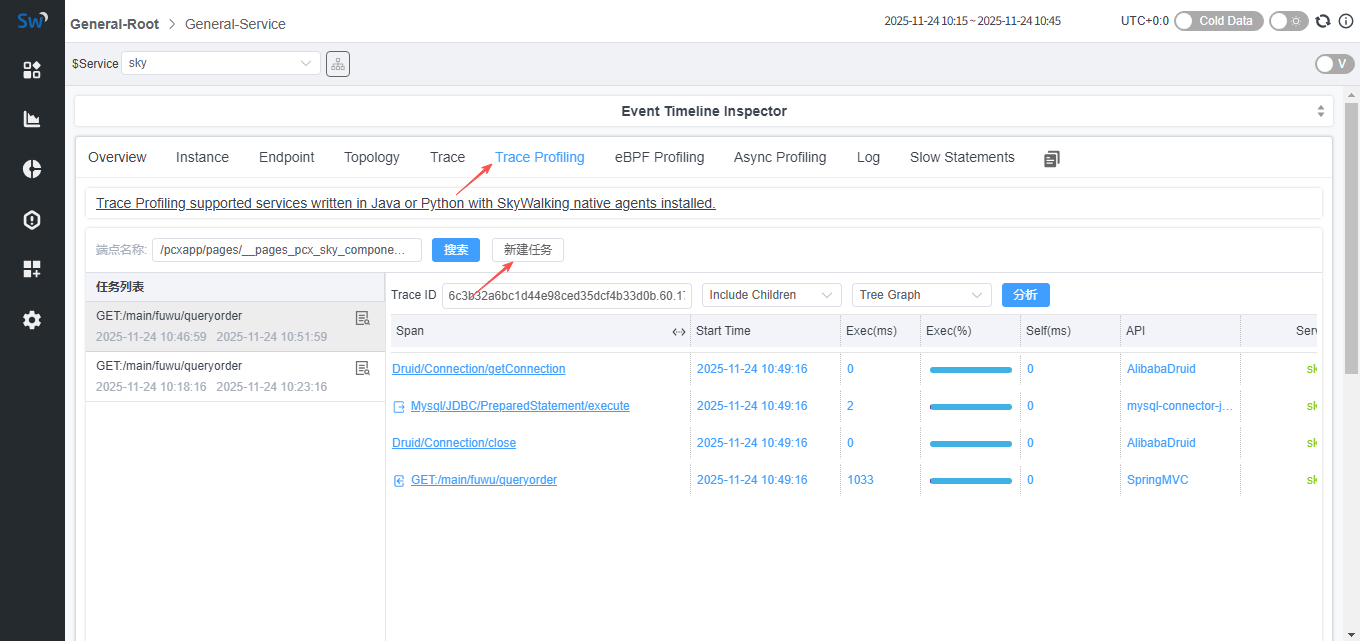Click the SkyWalking logo icon
Image resolution: width=1360 pixels, height=641 pixels.
click(32, 22)
